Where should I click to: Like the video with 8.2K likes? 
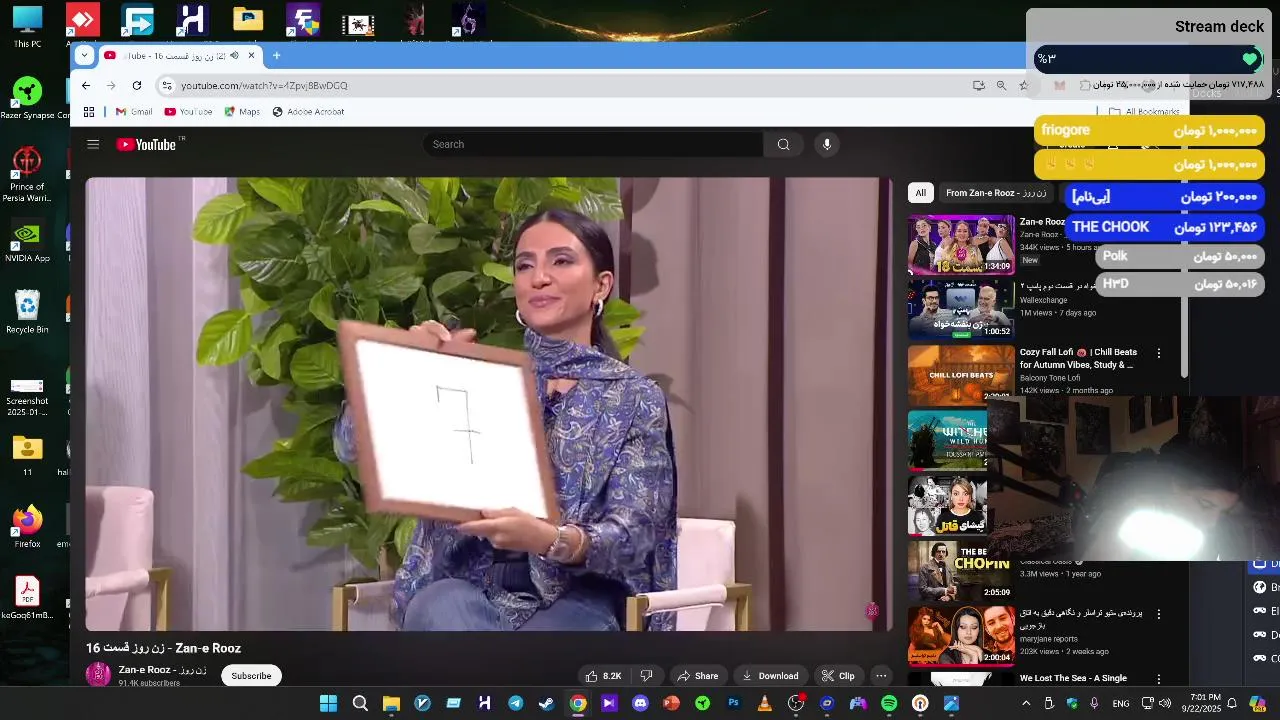pos(603,676)
